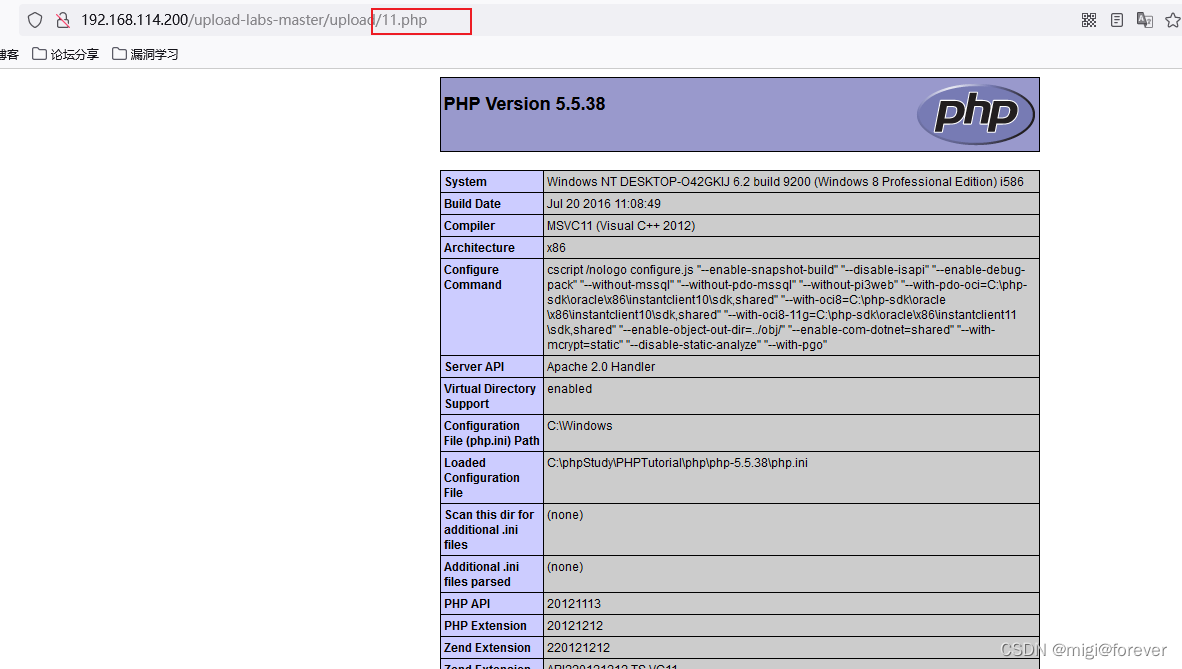Click the PHP logo image
This screenshot has height=669, width=1182.
[x=975, y=115]
